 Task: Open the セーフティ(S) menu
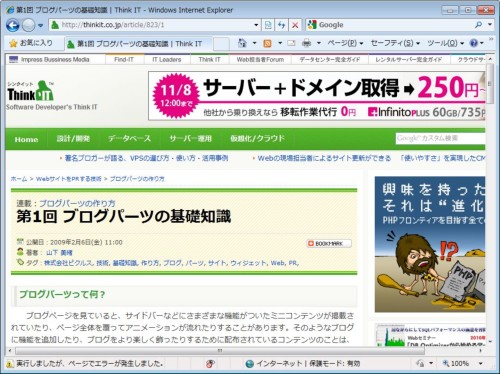click(395, 43)
